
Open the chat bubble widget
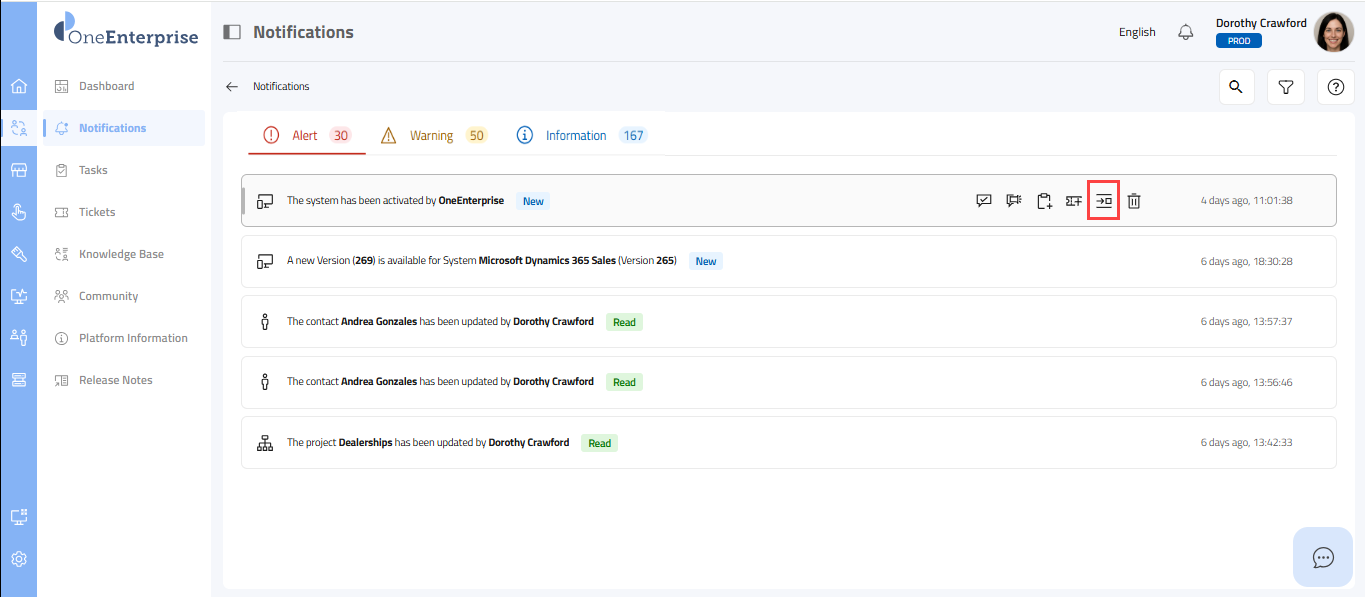[1323, 557]
